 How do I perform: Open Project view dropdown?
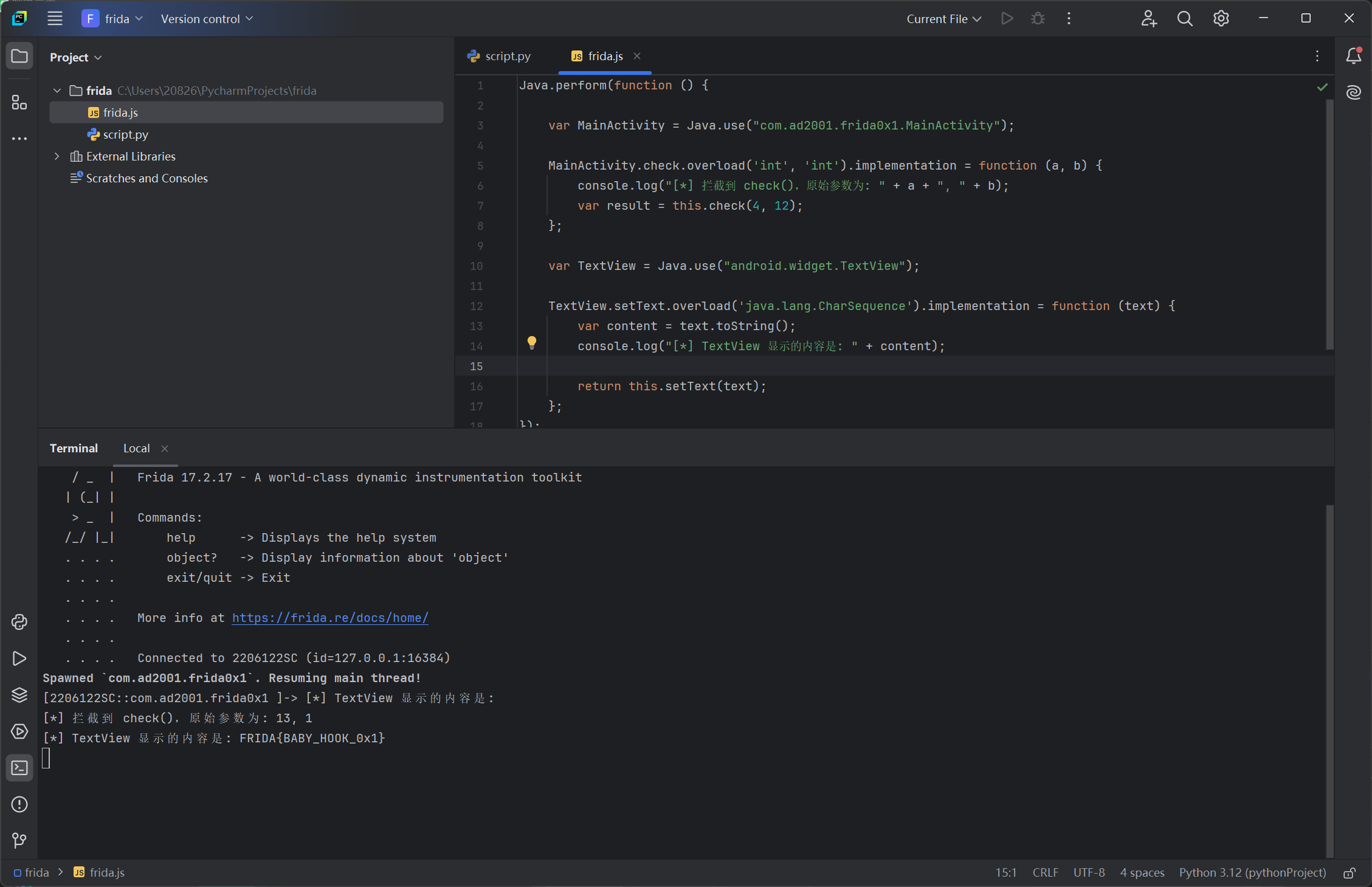click(x=75, y=57)
